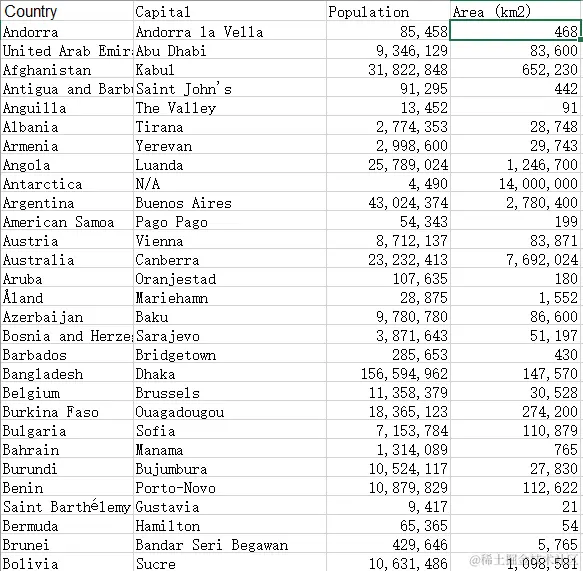583x571 pixels.
Task: Click the Bahrain country cell
Action: click(x=67, y=448)
